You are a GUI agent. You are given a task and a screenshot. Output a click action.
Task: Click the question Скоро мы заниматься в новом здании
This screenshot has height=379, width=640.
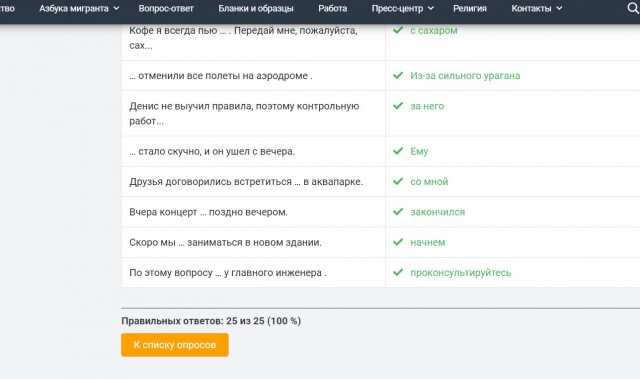[225, 242]
